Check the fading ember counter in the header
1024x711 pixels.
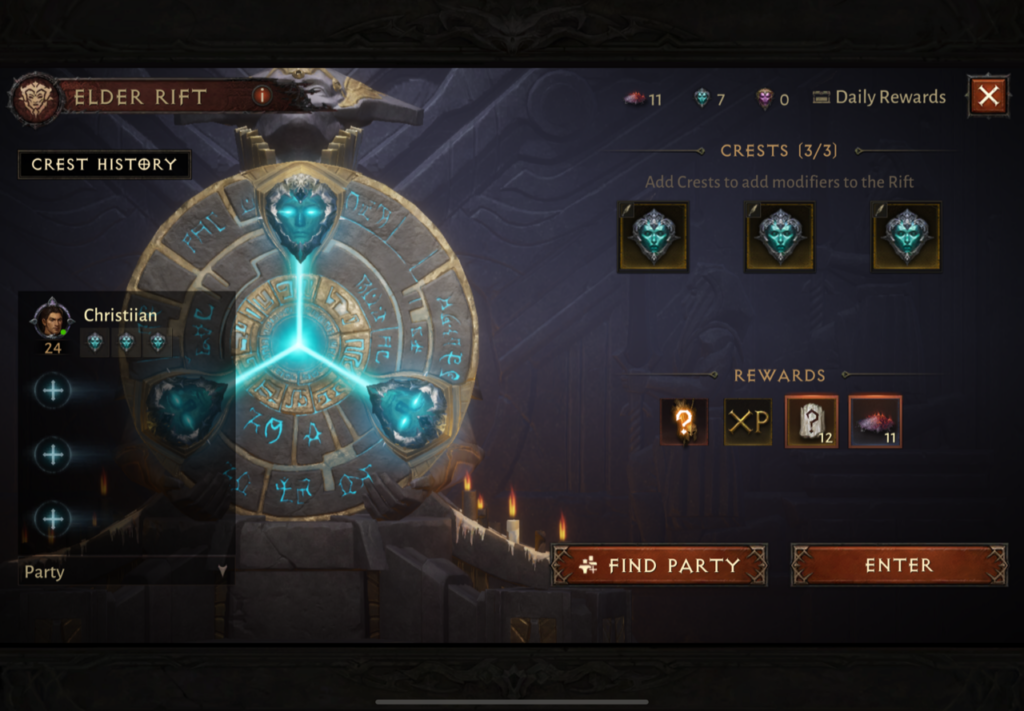643,99
